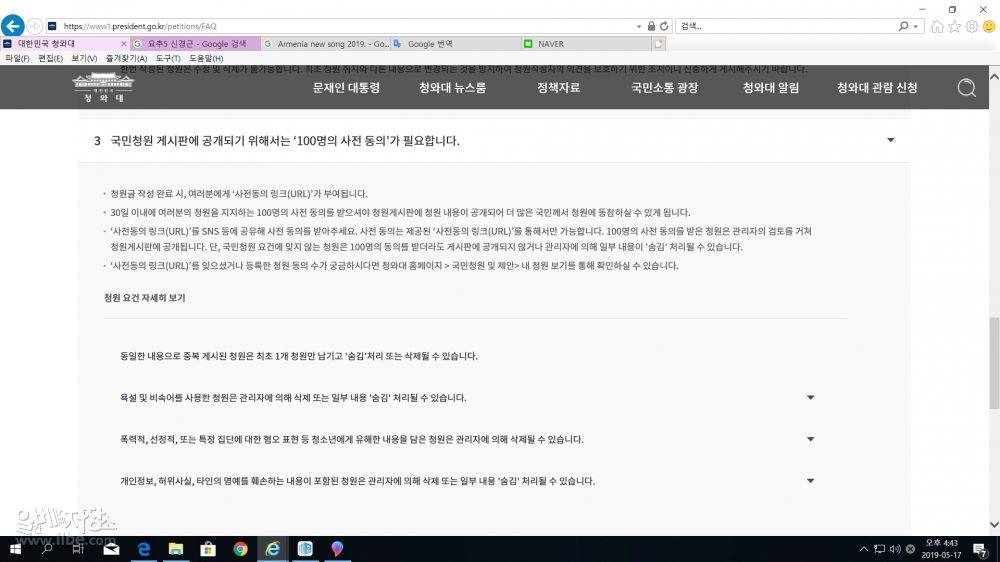Open the favorites star icon
This screenshot has height=562, width=1000.
954,26
